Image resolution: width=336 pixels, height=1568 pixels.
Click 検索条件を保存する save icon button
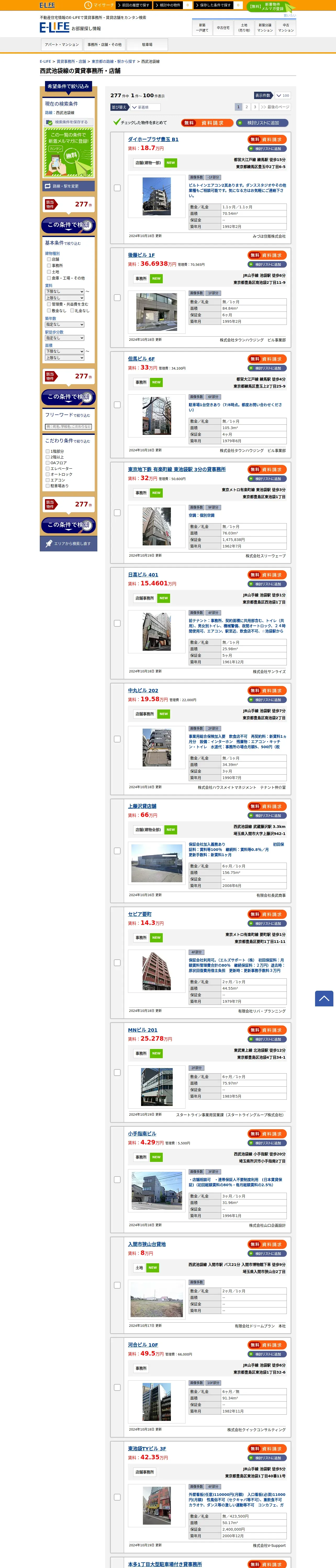click(x=68, y=122)
